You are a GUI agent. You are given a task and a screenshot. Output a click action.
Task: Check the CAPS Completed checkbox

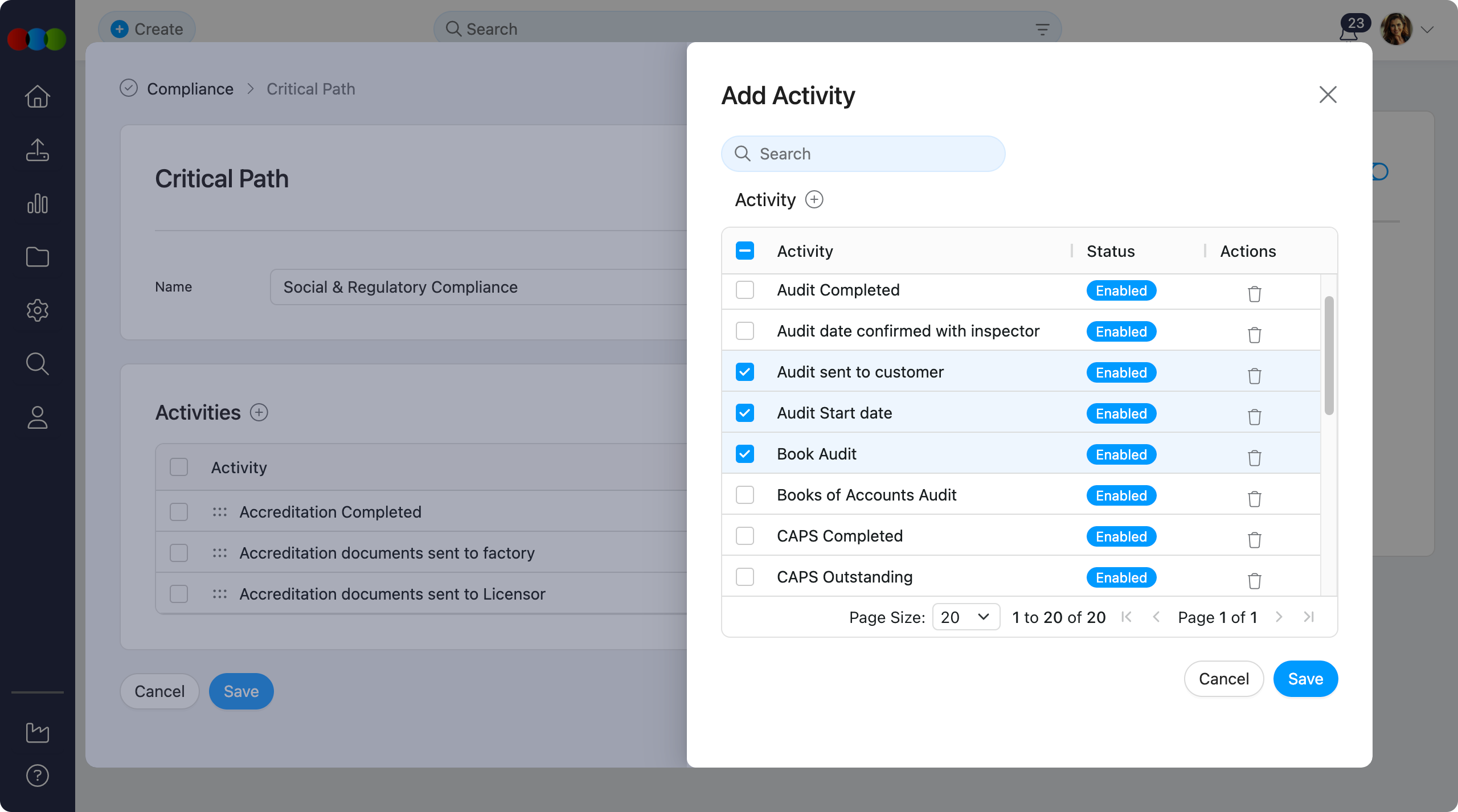(x=745, y=536)
